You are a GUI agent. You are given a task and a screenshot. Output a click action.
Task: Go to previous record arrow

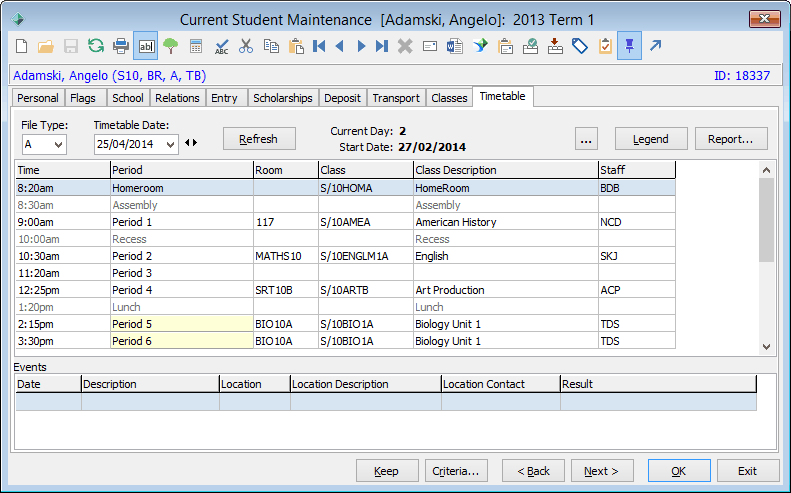click(x=340, y=46)
